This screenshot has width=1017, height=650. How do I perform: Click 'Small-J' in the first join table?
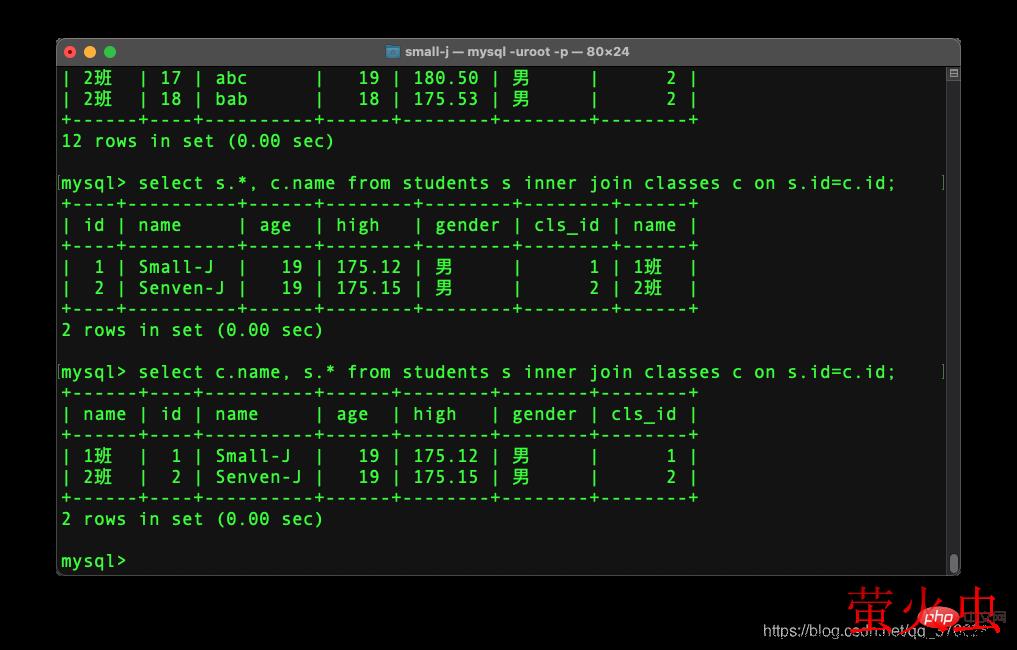tap(177, 267)
